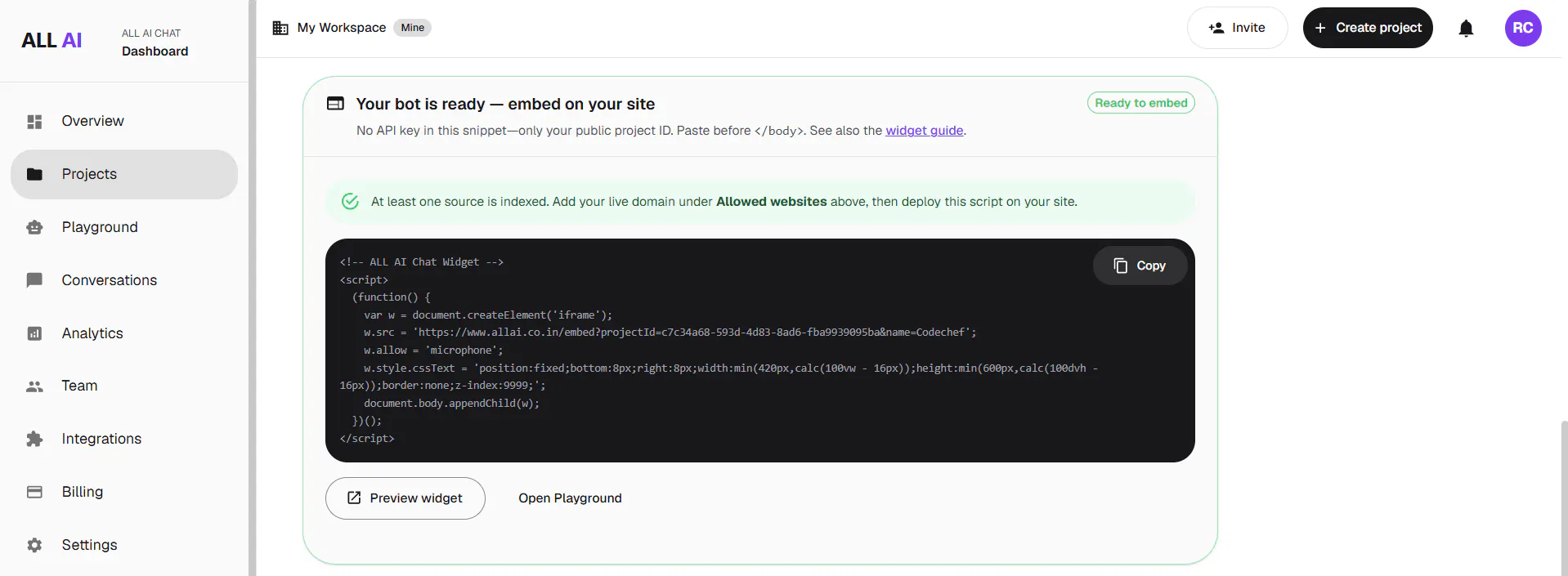
Task: Click the Overview grid icon
Action: coord(34,122)
